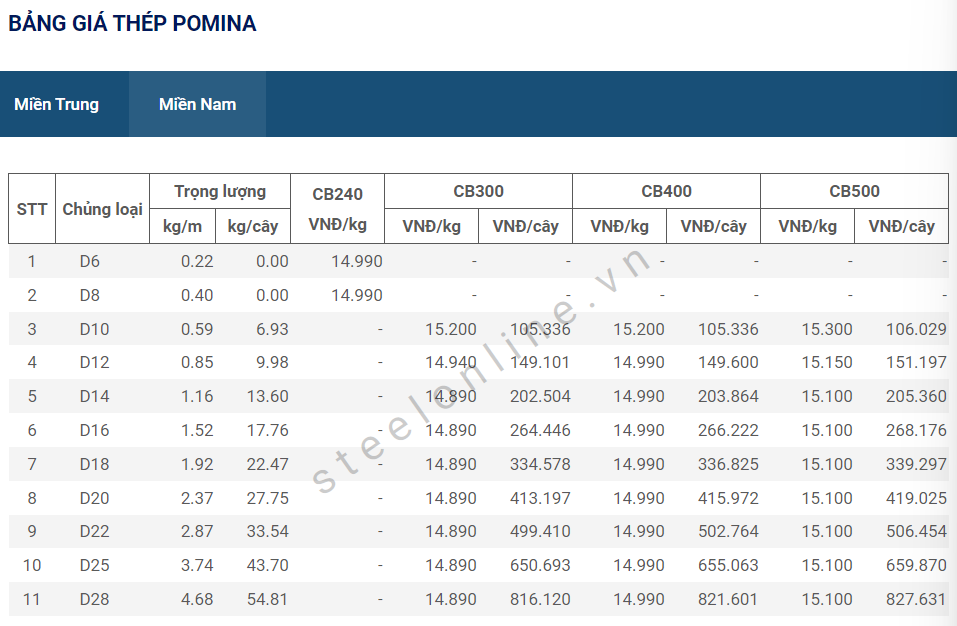The image size is (957, 626).
Task: Click the 149.600 CB400 price
Action: pos(728,362)
